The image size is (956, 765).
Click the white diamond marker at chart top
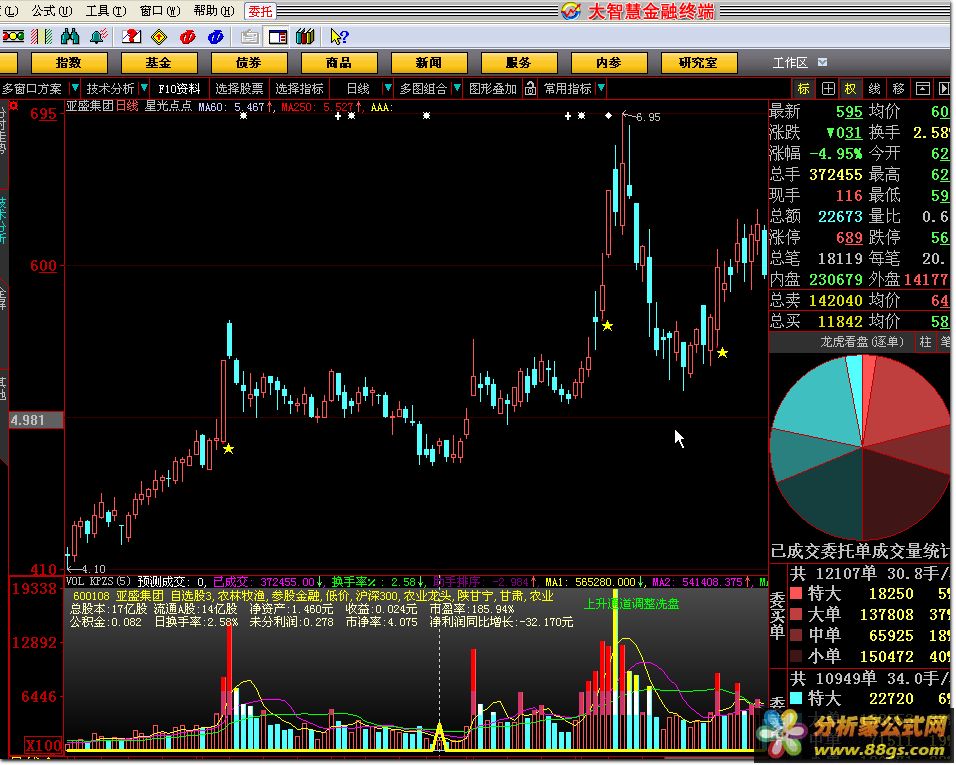(608, 115)
